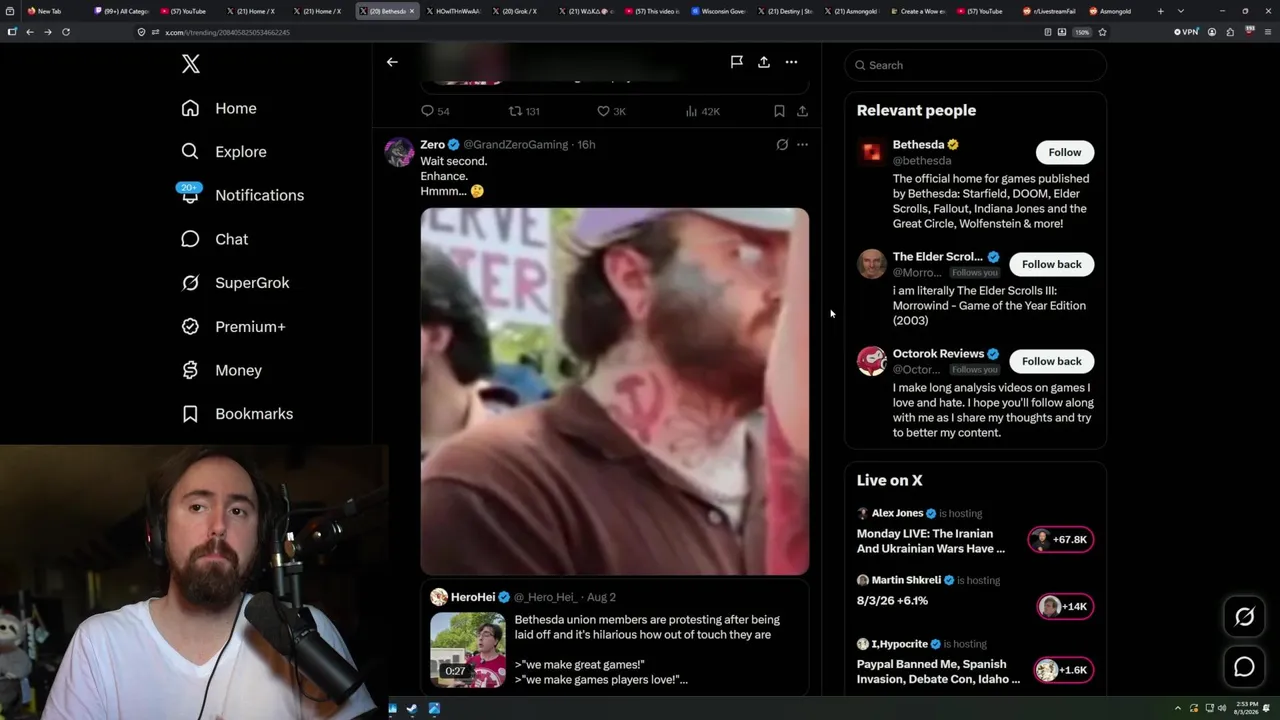This screenshot has height=720, width=1280.
Task: Click the X logo in the sidebar
Action: [191, 65]
